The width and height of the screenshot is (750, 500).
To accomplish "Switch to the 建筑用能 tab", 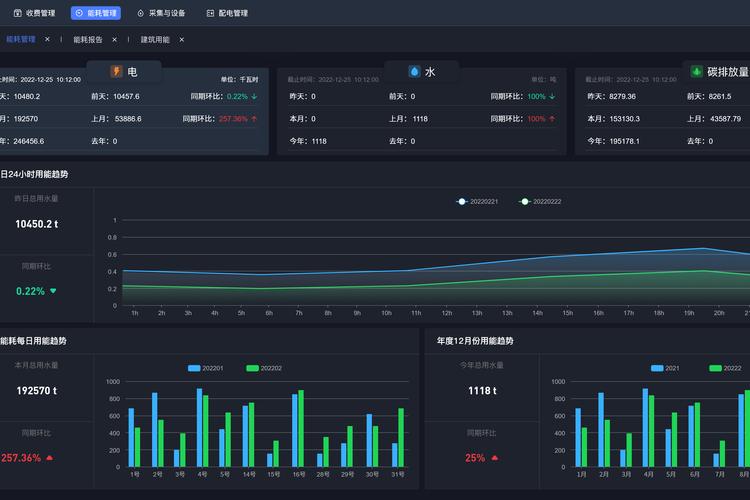I will [155, 39].
